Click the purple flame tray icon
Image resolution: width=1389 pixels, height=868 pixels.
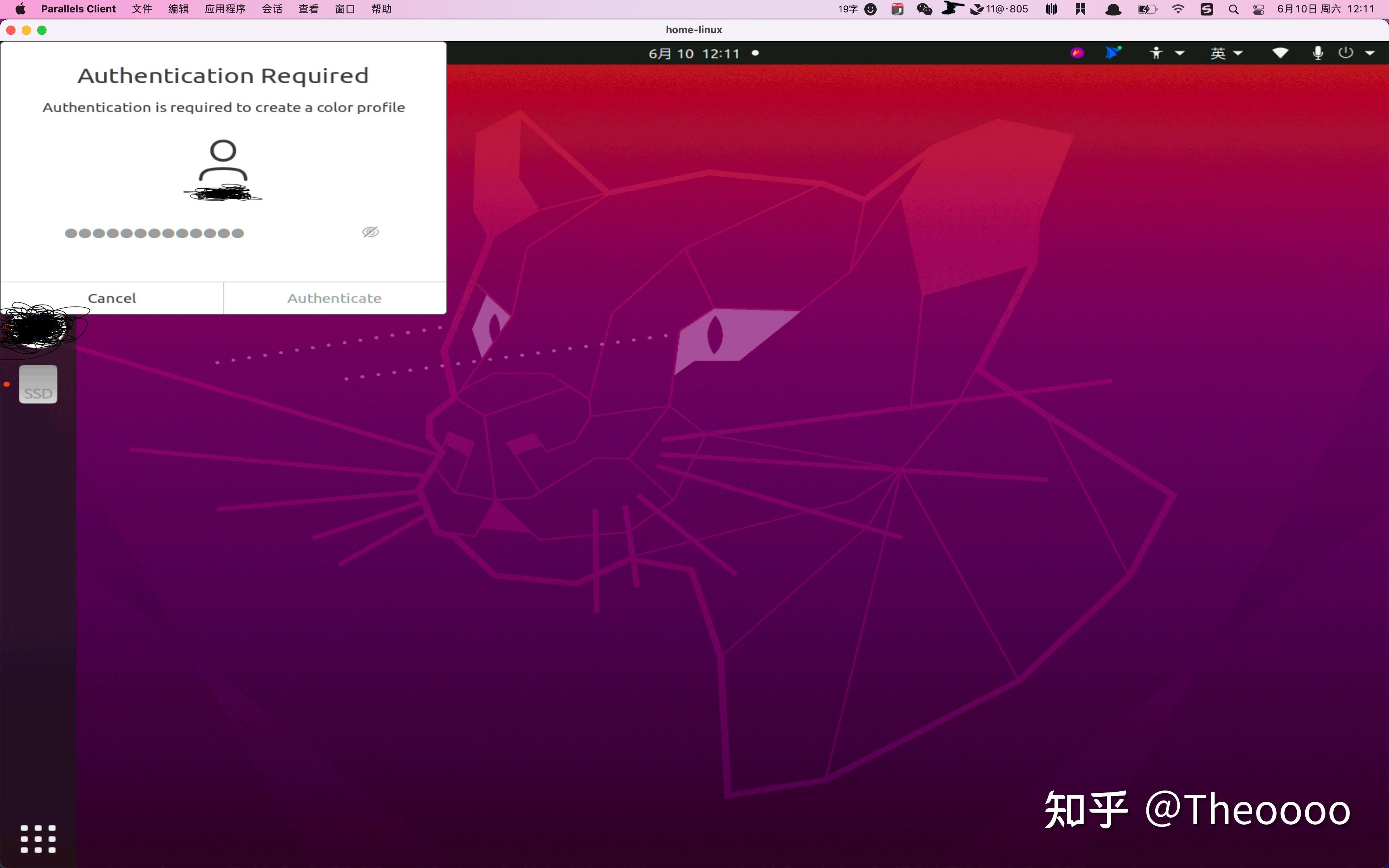click(1077, 53)
